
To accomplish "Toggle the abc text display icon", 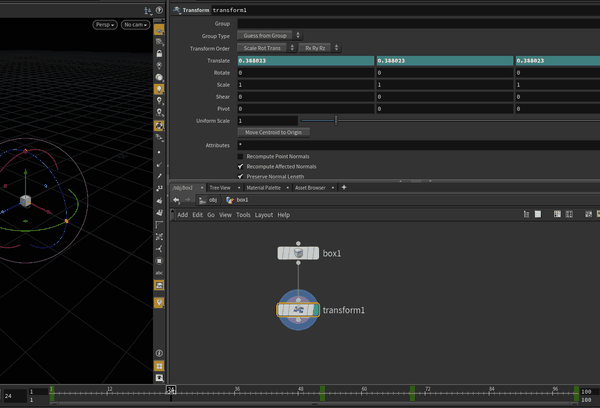I will tap(159, 273).
